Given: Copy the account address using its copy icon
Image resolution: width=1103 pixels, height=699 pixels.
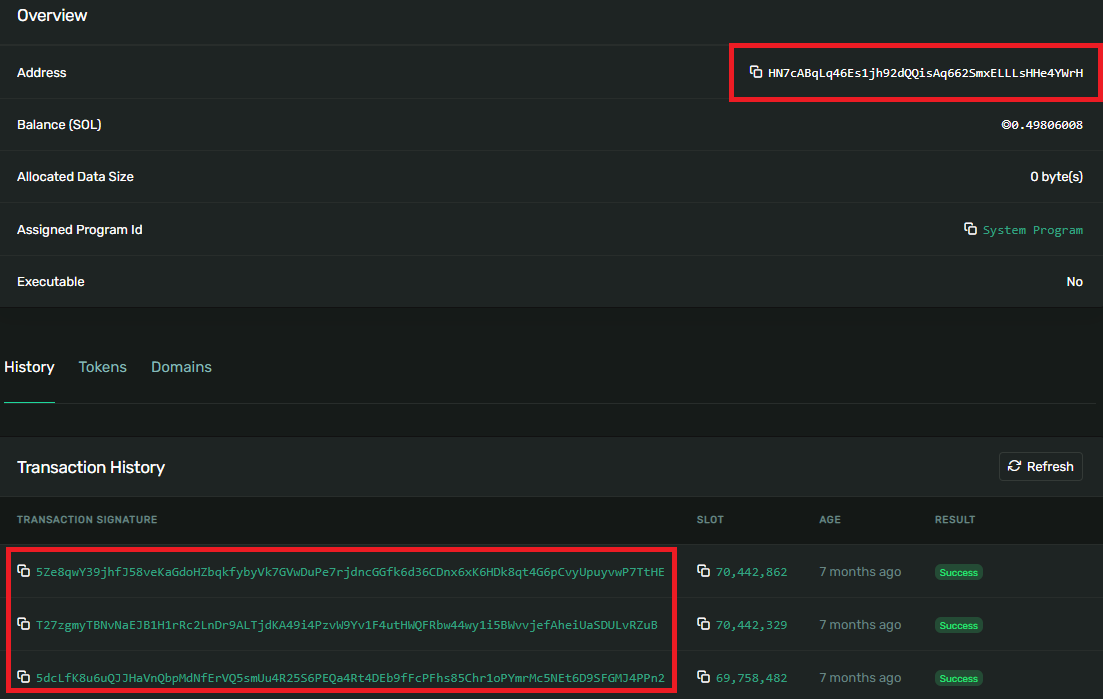Looking at the screenshot, I should point(756,72).
